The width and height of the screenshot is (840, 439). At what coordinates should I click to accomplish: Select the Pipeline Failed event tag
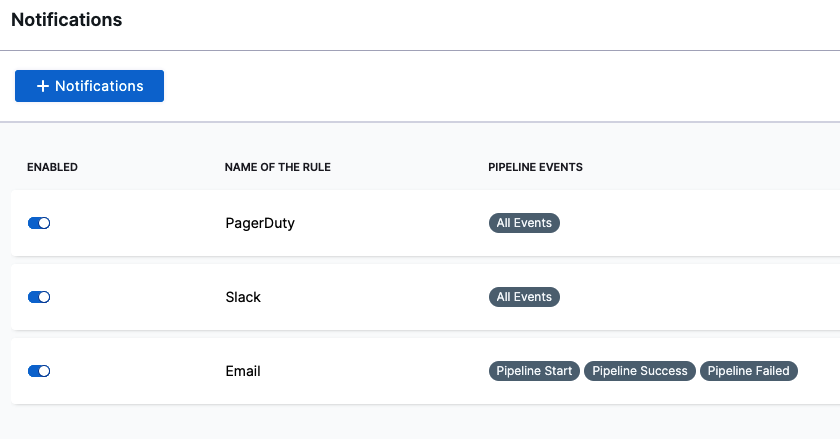coord(749,371)
